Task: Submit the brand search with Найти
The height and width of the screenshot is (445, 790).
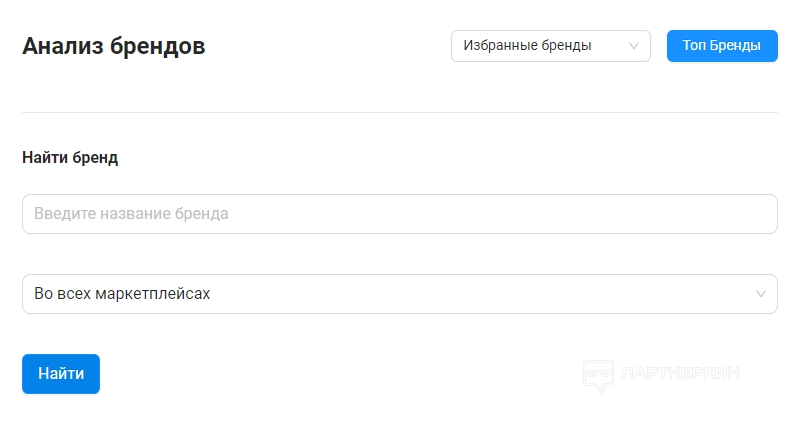Action: (61, 374)
